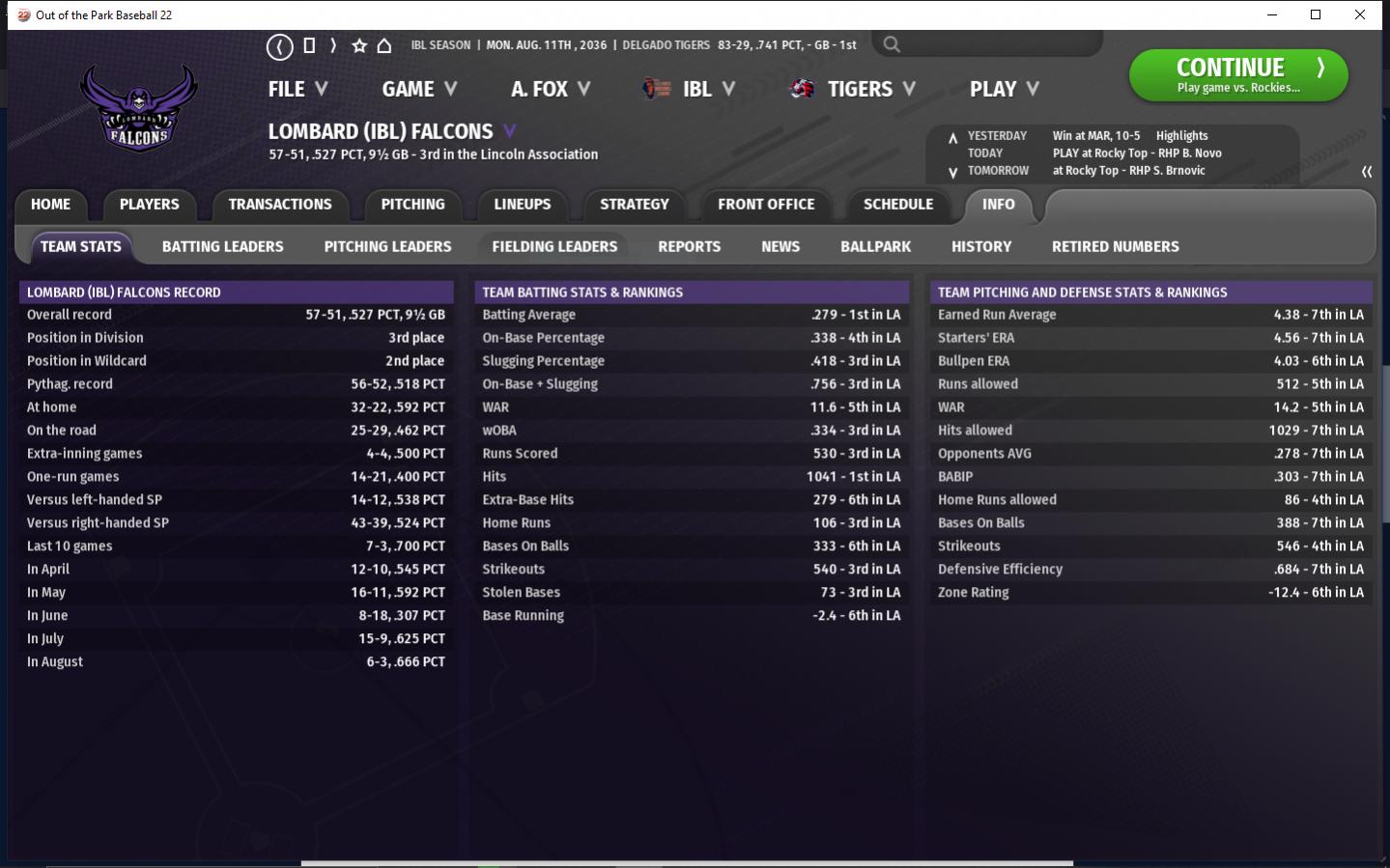Viewport: 1390px width, 868px height.
Task: Open the REPORTS subtab
Action: pos(689,247)
